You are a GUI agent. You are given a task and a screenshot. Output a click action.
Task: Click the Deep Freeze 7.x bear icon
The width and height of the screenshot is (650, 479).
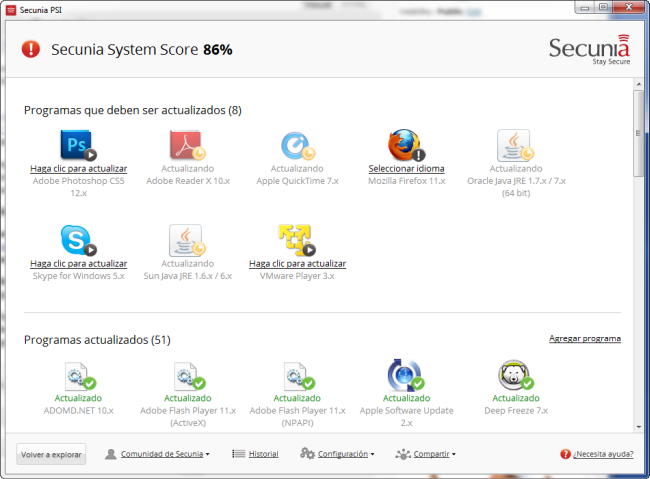click(515, 376)
